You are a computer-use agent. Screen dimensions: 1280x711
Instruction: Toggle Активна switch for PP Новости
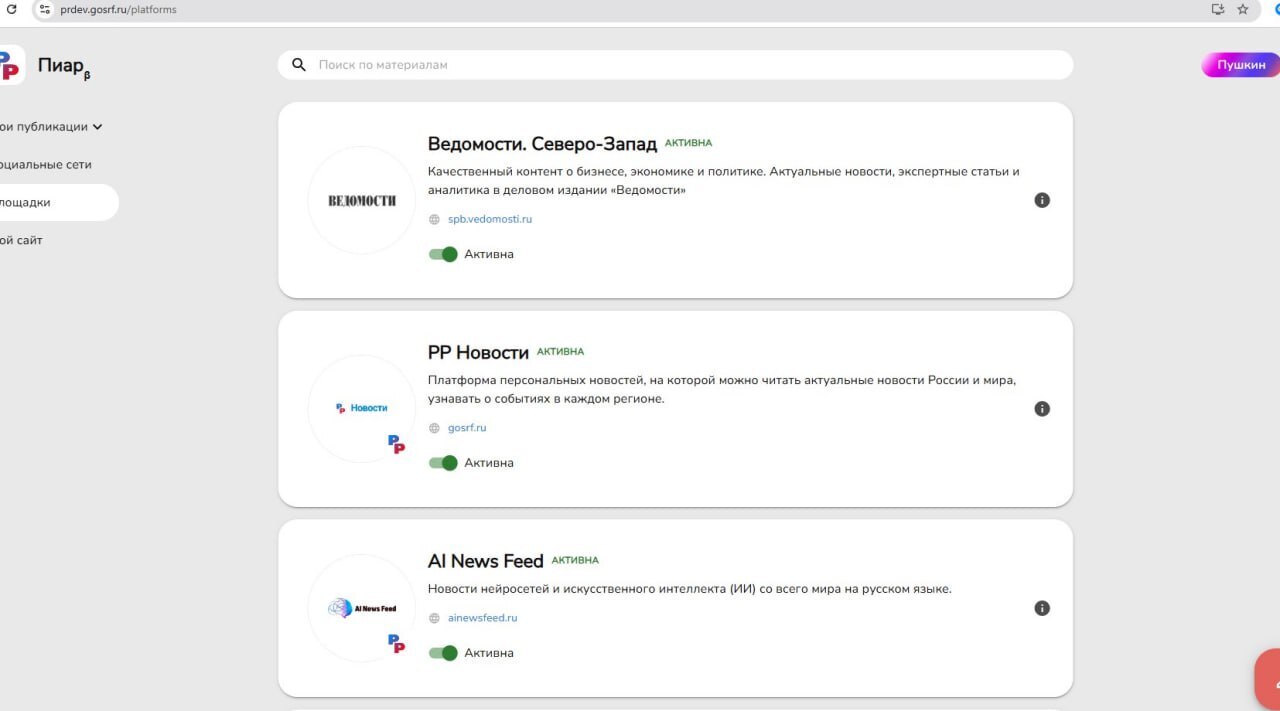pyautogui.click(x=443, y=463)
